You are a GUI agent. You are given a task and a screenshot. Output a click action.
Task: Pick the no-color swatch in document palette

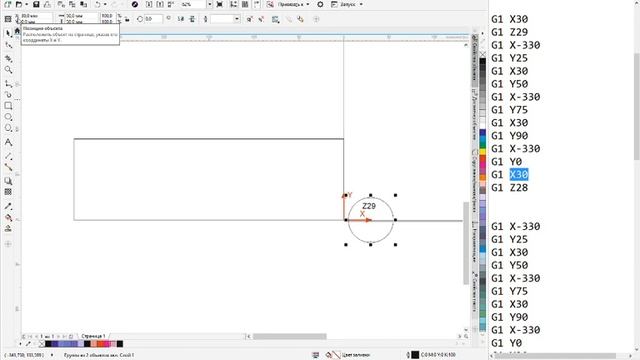coord(42,344)
